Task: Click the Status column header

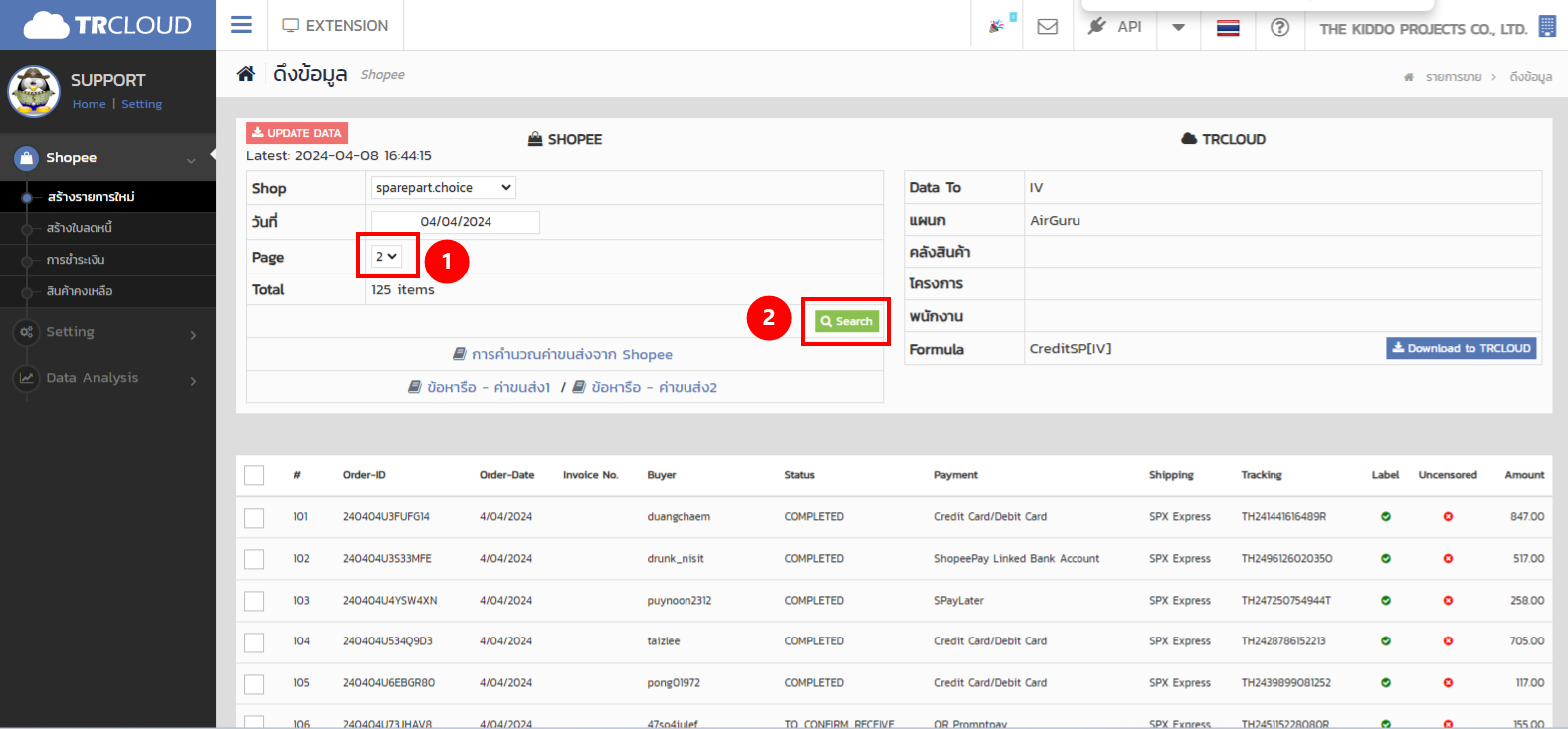Action: 799,475
